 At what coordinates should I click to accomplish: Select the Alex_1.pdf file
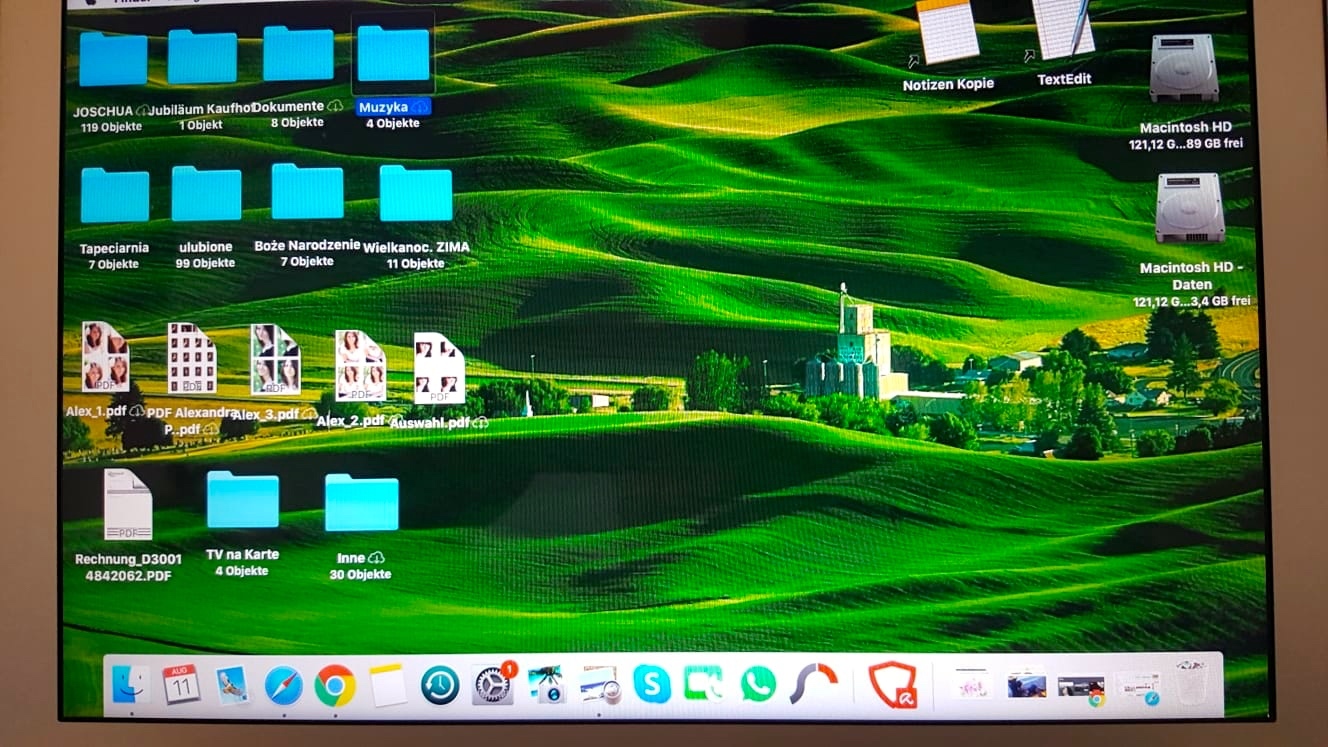click(105, 357)
